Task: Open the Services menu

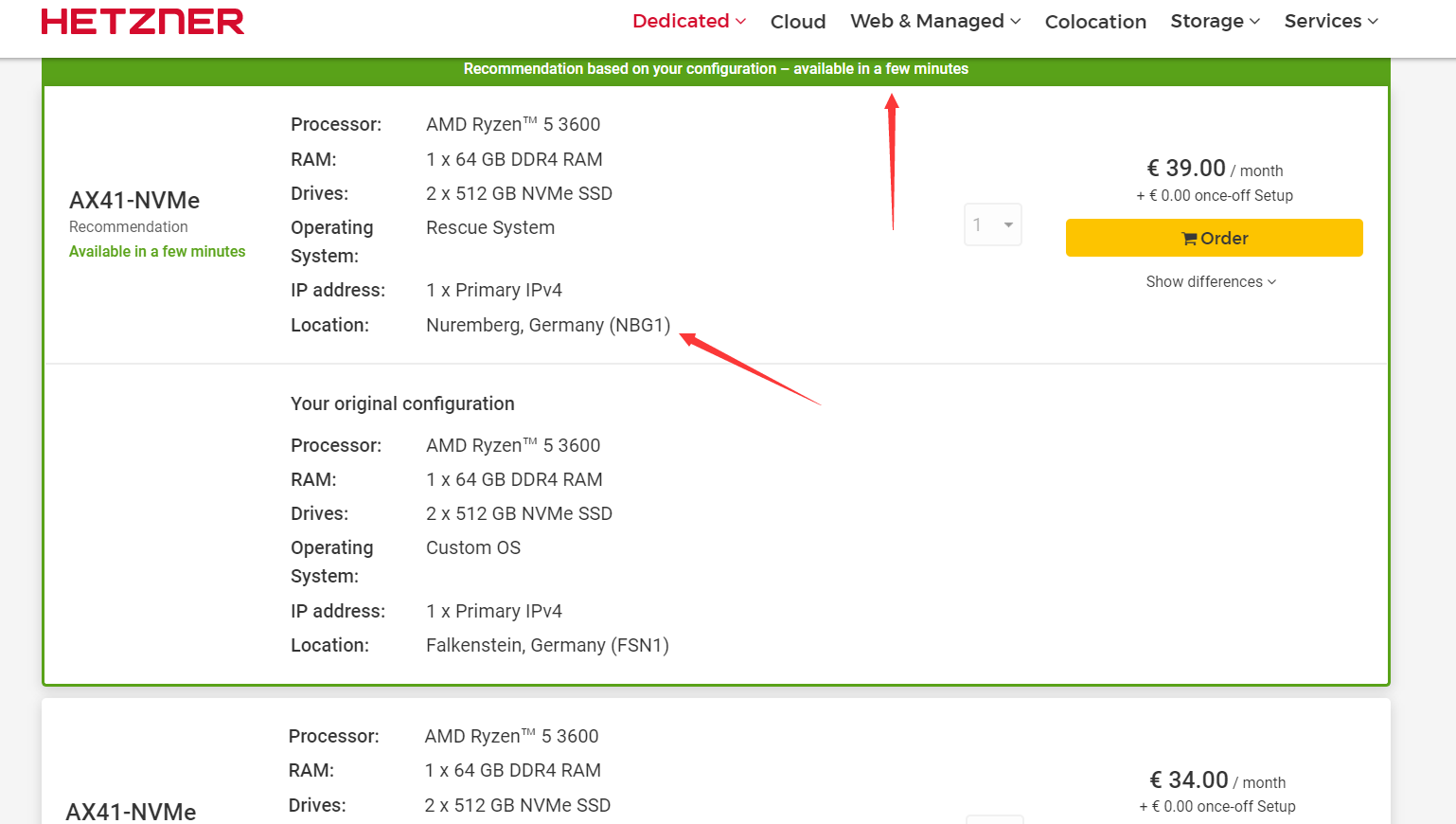Action: coord(1331,21)
